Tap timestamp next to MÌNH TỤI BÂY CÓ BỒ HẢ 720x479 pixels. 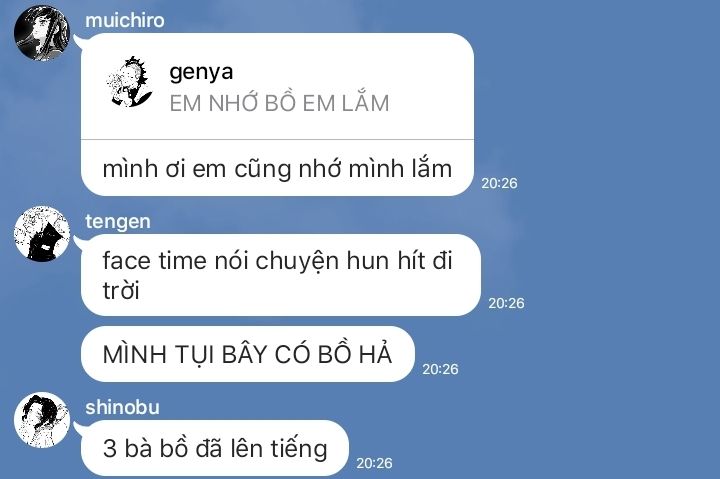pos(440,369)
